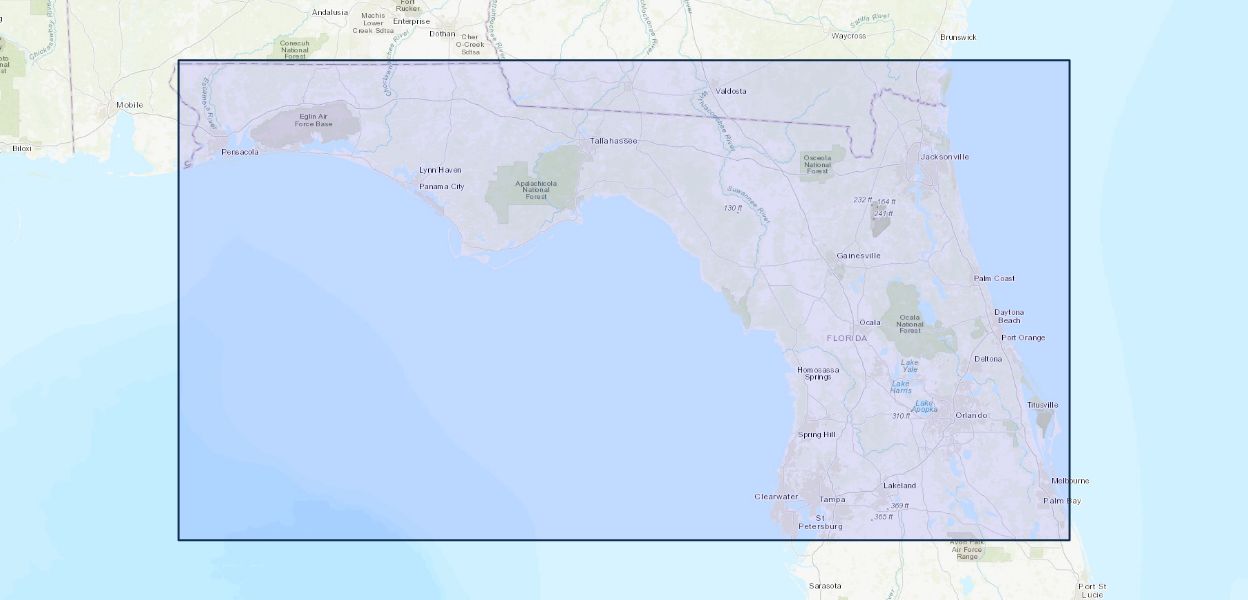Image resolution: width=1248 pixels, height=600 pixels.
Task: Click the Gainesville city label
Action: click(x=859, y=256)
